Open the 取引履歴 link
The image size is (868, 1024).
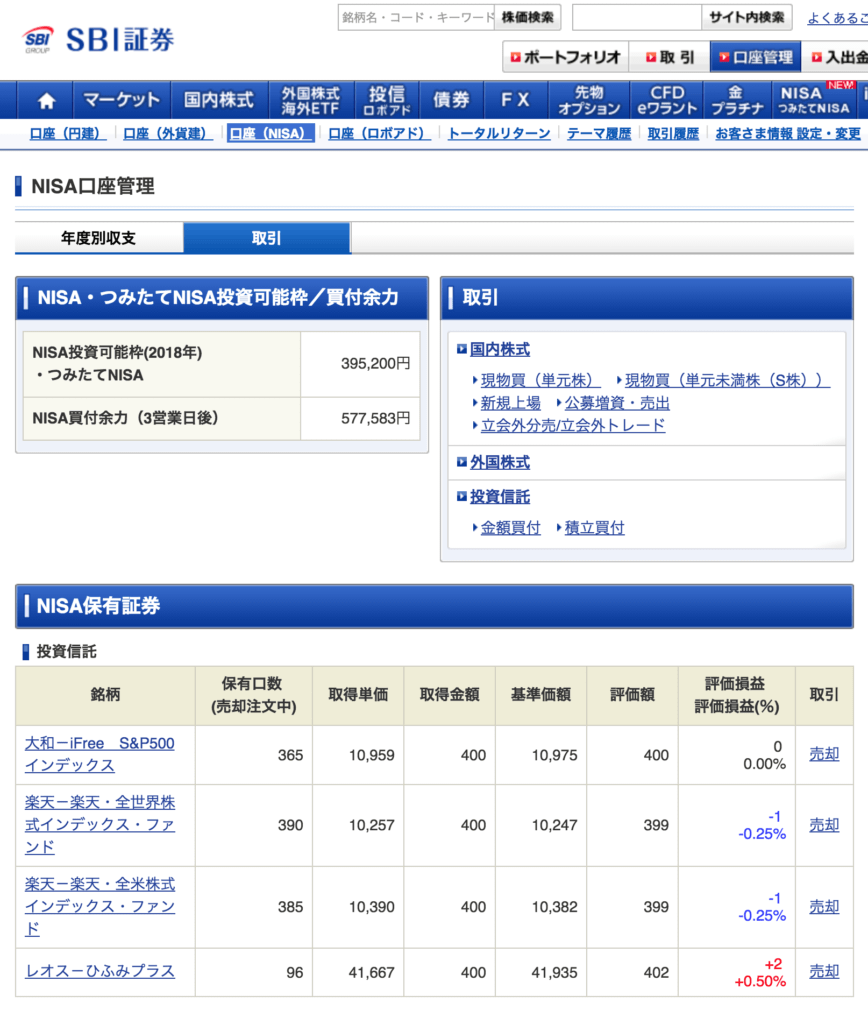673,134
